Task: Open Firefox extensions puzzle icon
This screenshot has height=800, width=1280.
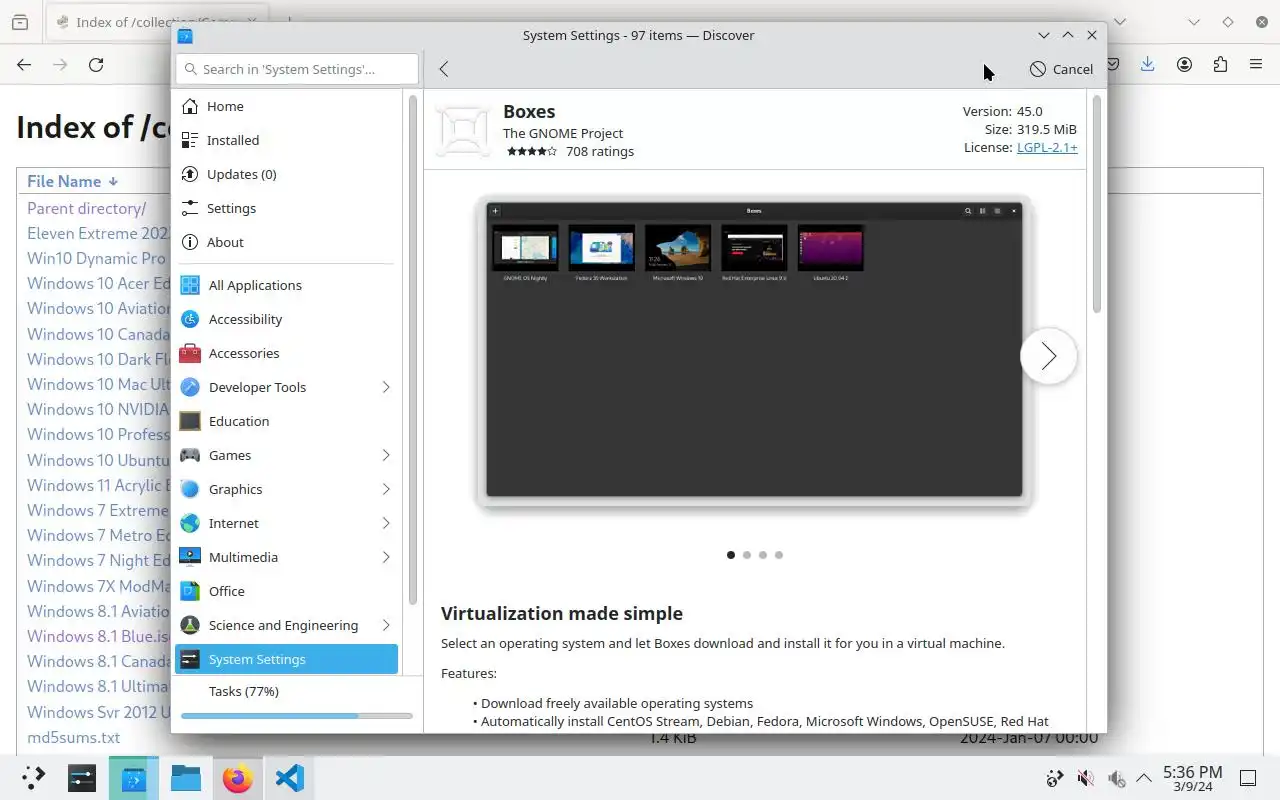Action: 1220,64
